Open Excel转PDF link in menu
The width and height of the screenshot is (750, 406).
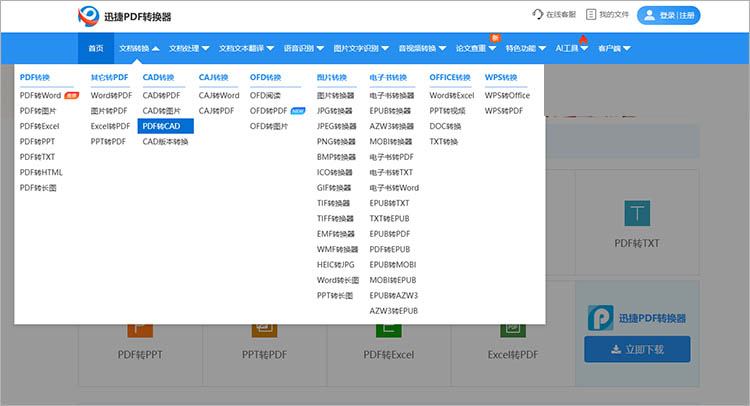click(x=110, y=126)
